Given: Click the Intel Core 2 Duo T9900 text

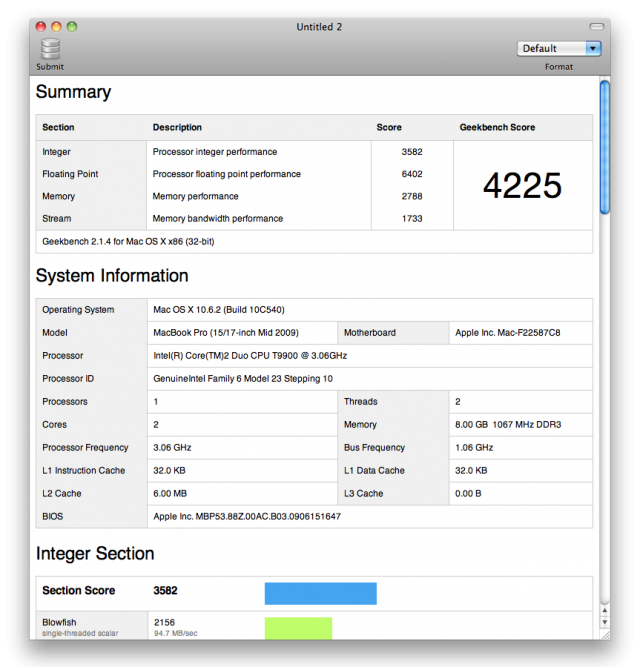Looking at the screenshot, I should coord(250,356).
